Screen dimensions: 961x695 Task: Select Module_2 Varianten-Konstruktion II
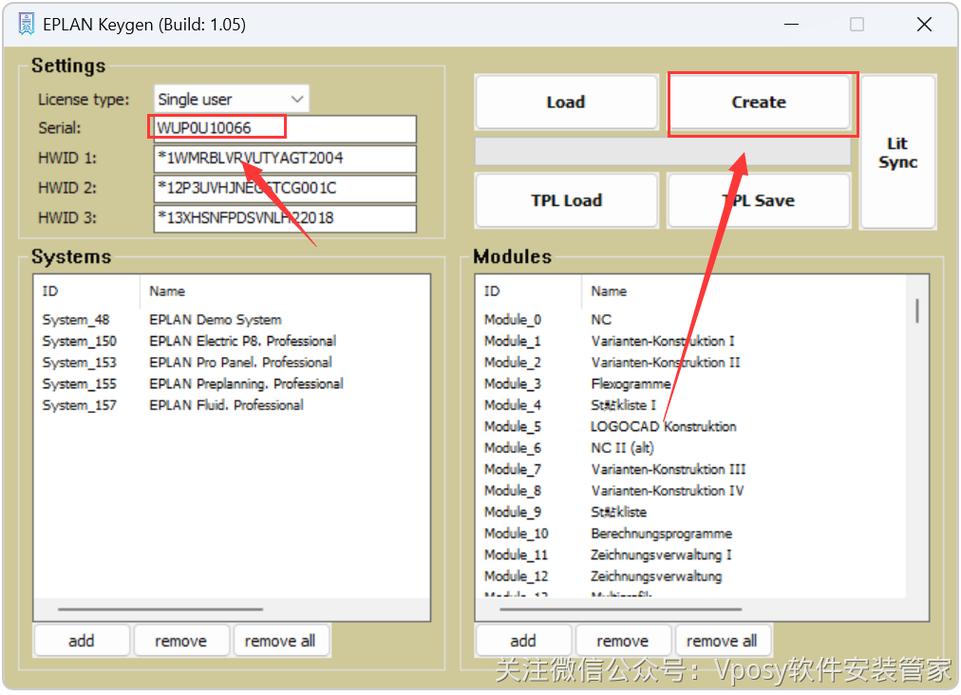point(690,363)
